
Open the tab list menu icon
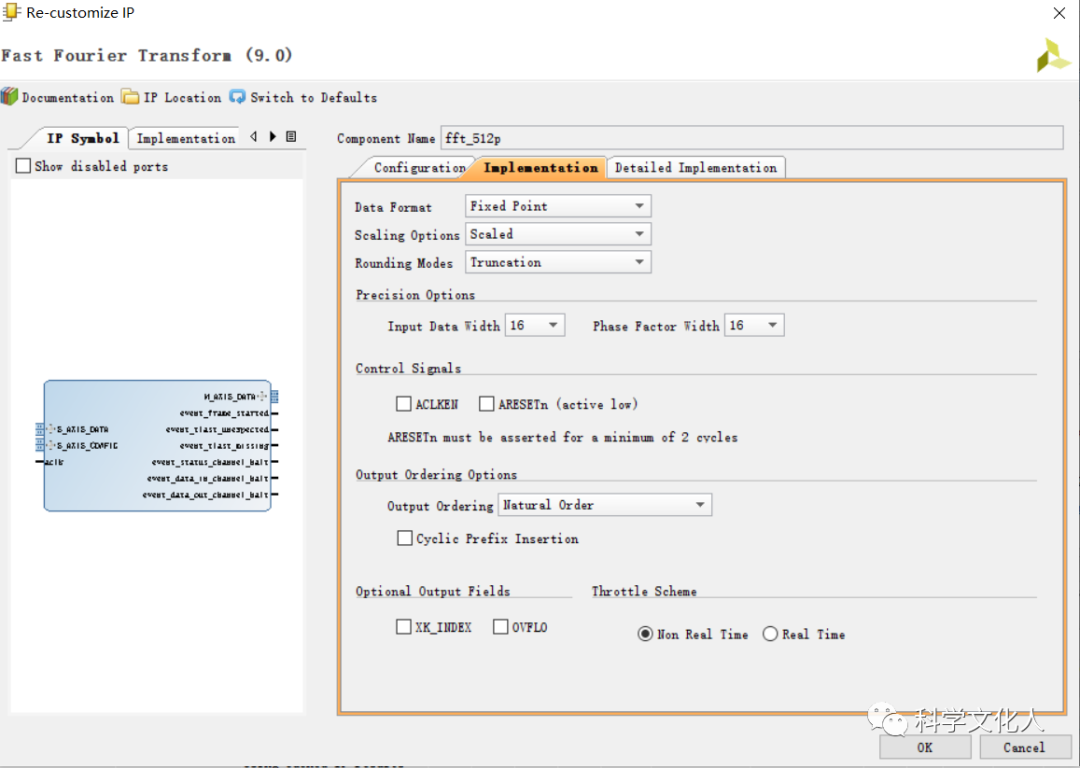291,137
